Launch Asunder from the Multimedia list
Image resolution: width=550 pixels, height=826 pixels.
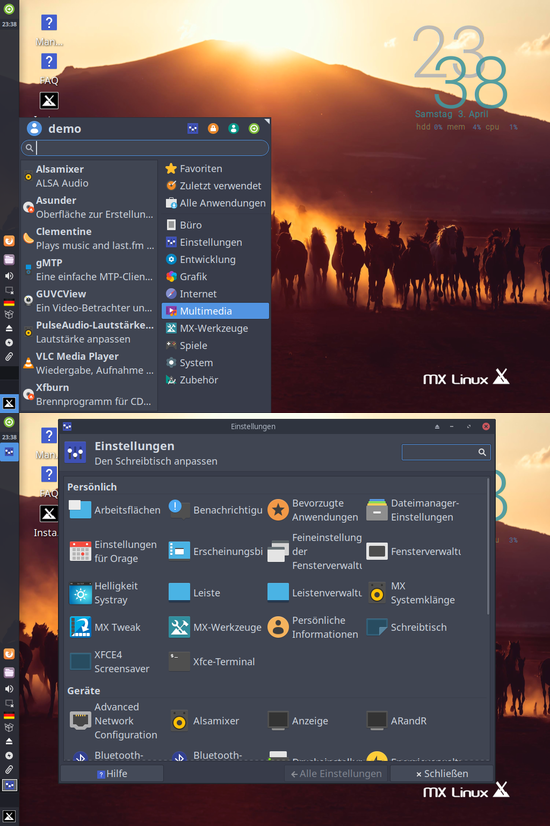89,207
